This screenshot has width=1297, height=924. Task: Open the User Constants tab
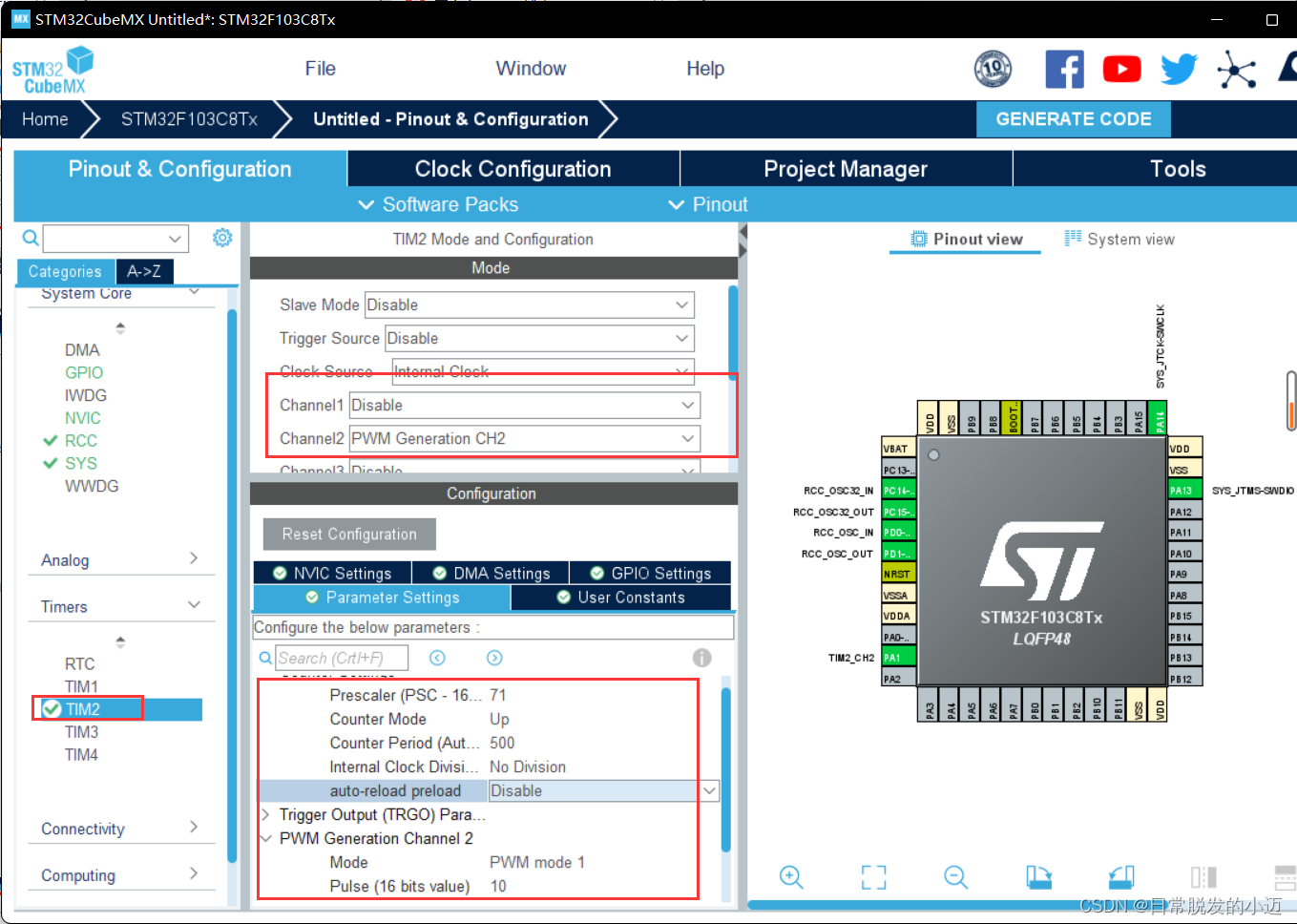621,598
